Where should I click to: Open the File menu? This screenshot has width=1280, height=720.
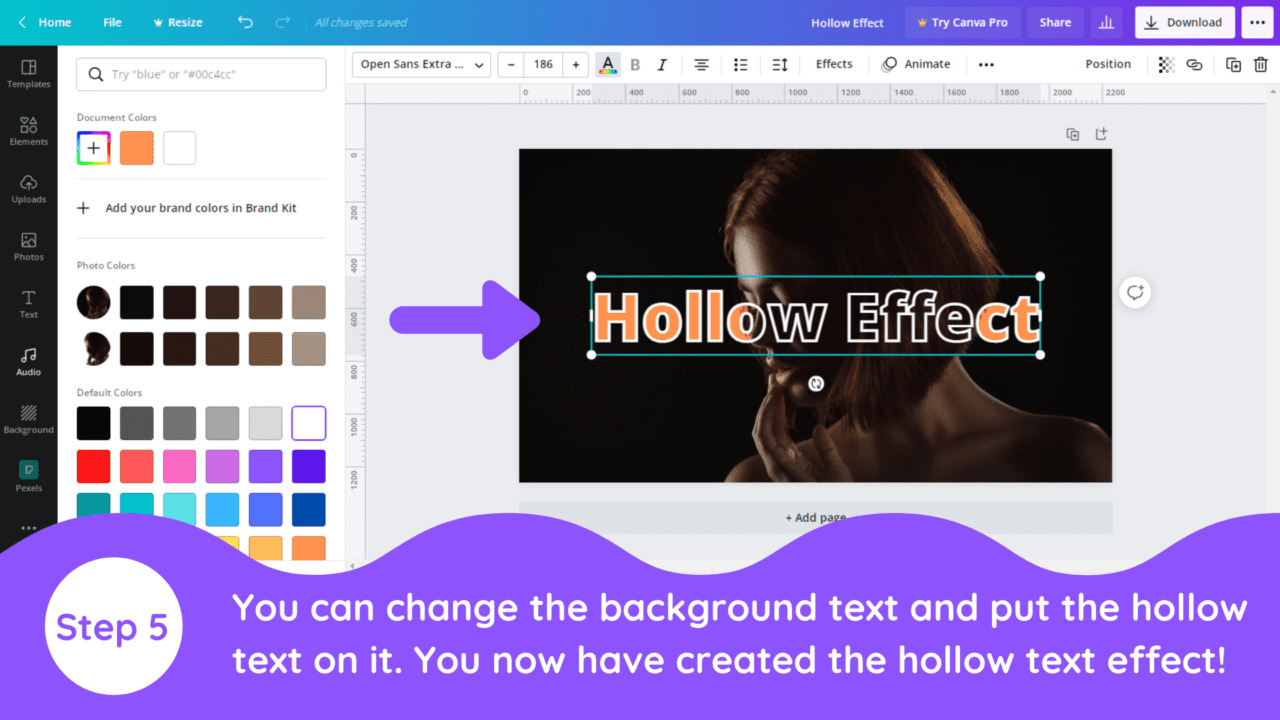click(112, 22)
